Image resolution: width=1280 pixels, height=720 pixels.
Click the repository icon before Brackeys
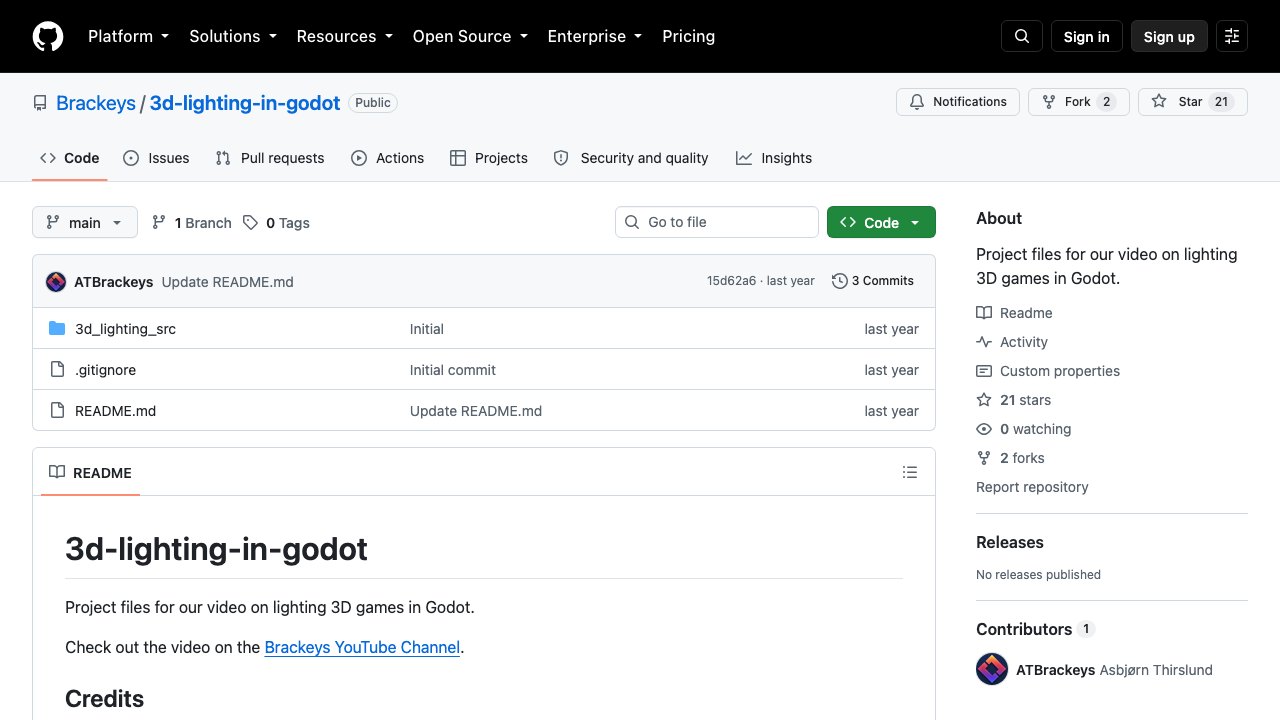pos(40,103)
